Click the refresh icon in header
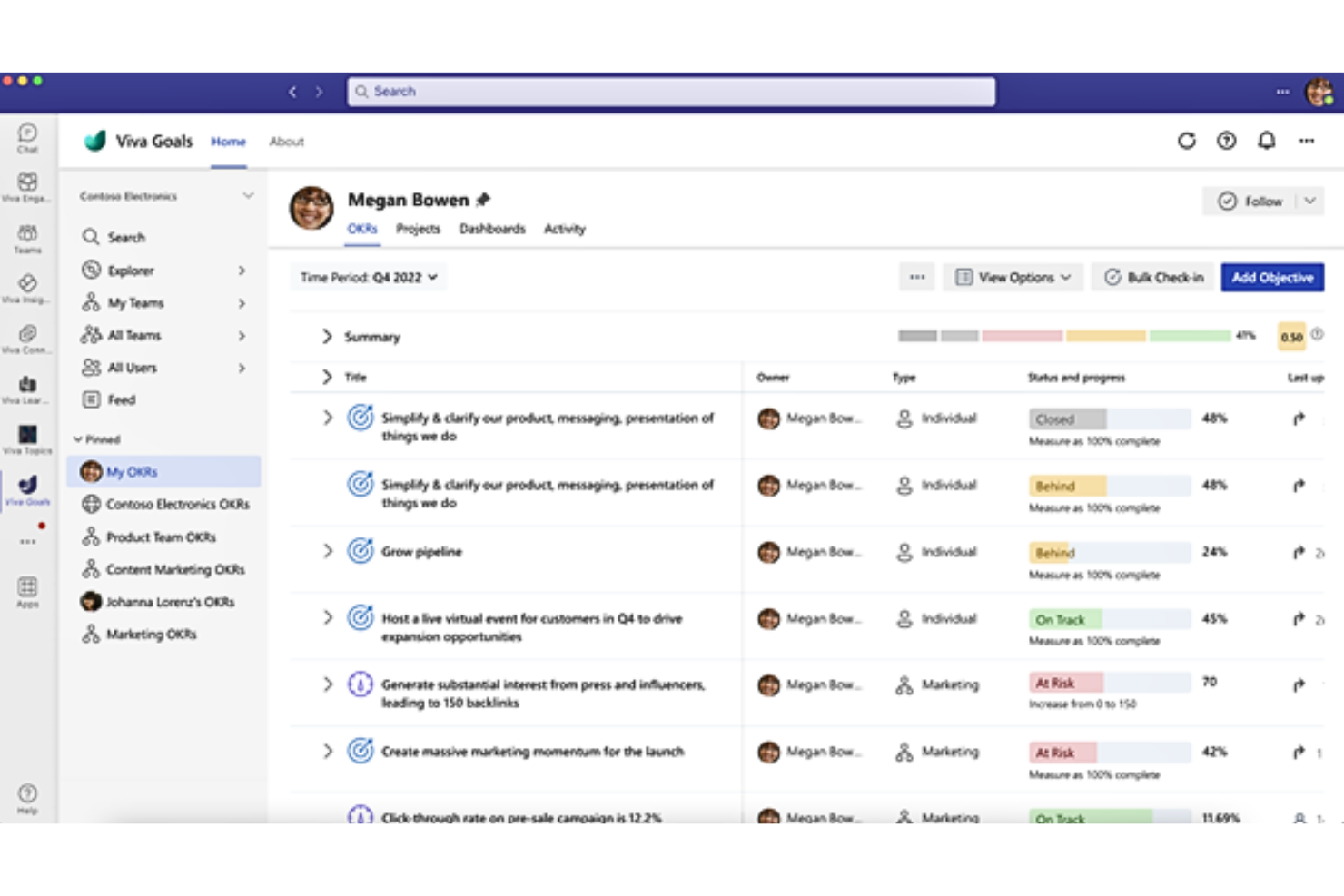Viewport: 1344px width, 896px height. (x=1186, y=141)
